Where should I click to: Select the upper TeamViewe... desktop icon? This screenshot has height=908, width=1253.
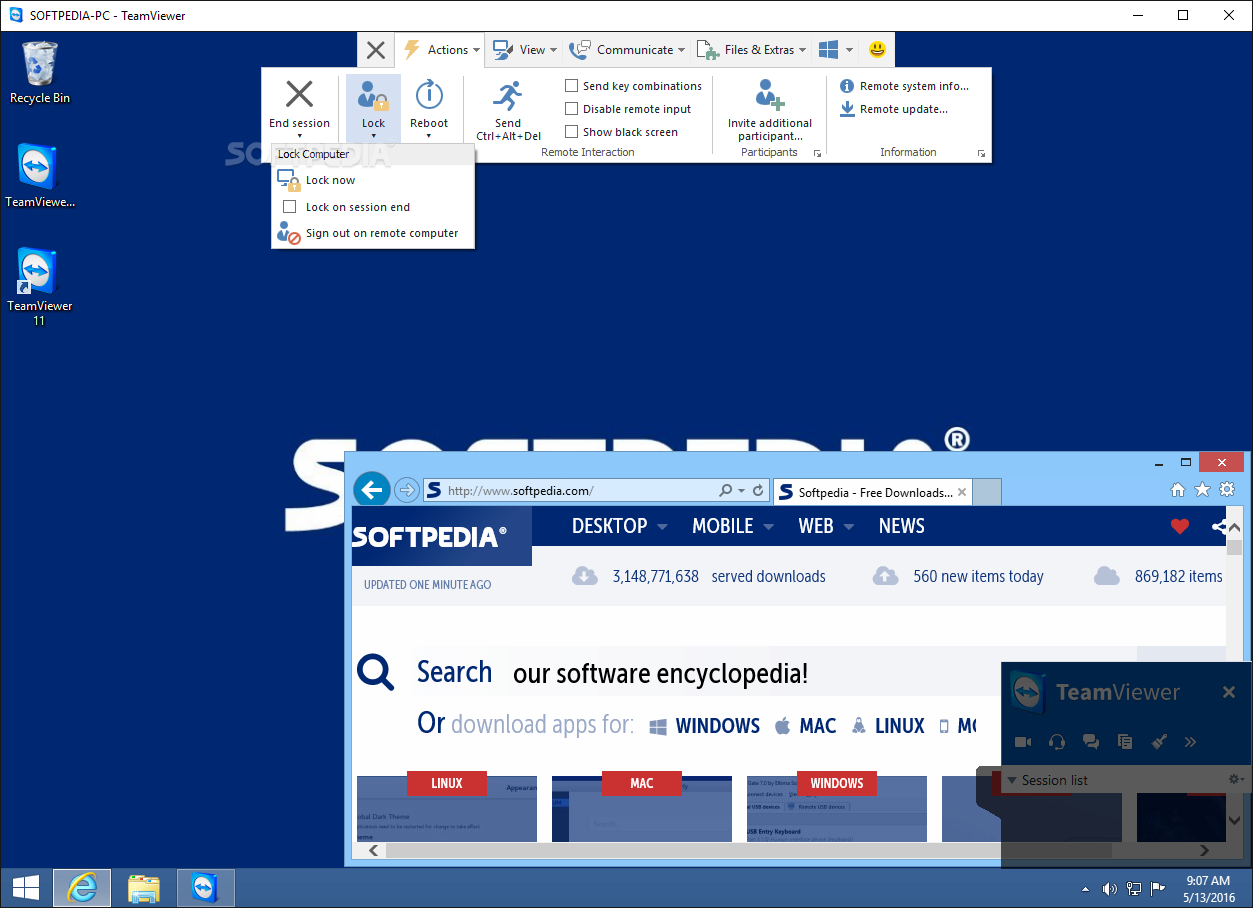[39, 176]
